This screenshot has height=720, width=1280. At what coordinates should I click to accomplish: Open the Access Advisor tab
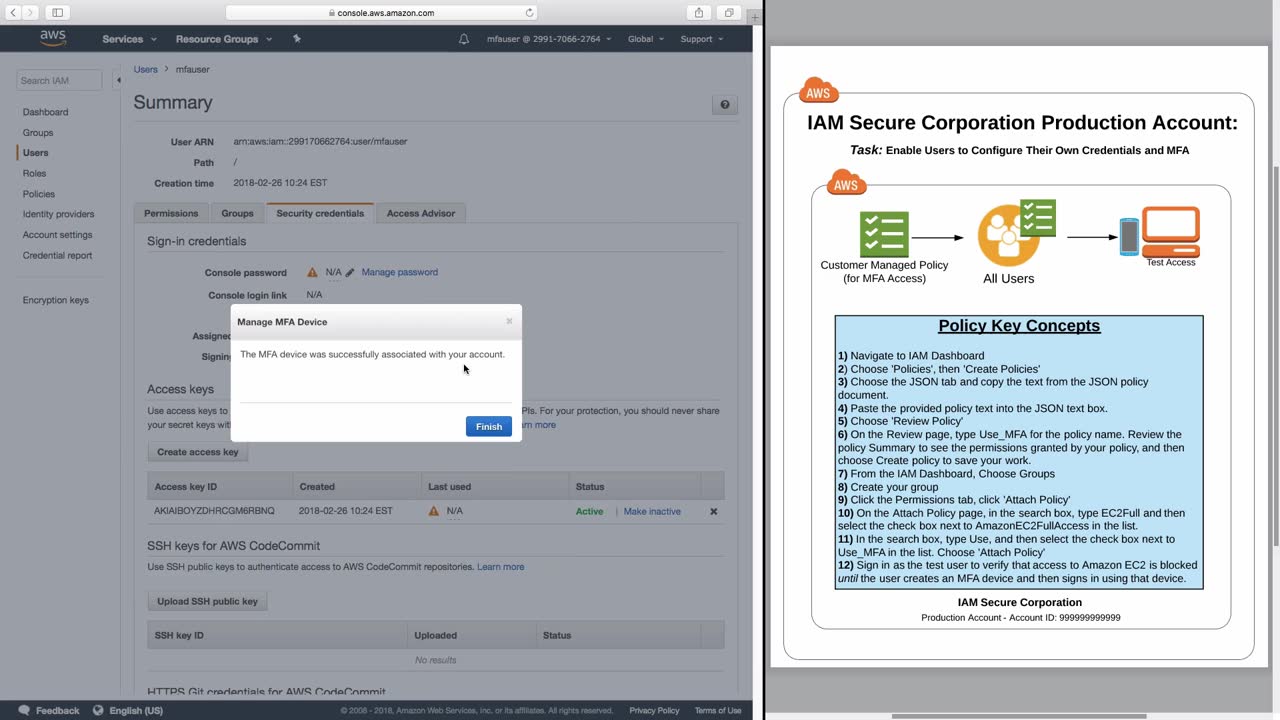tap(421, 213)
